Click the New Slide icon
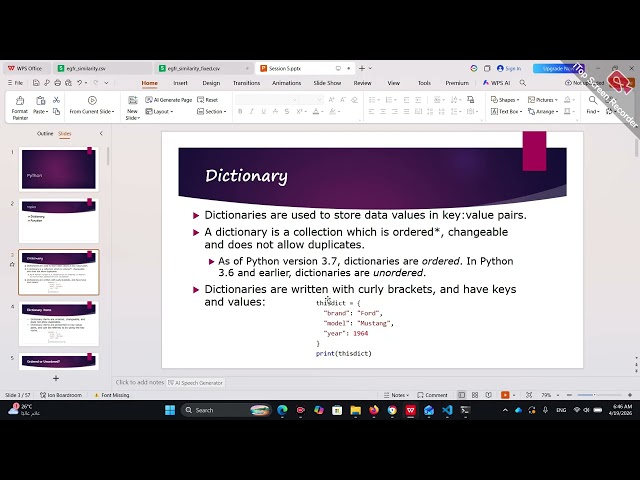This screenshot has height=480, width=640. [133, 100]
